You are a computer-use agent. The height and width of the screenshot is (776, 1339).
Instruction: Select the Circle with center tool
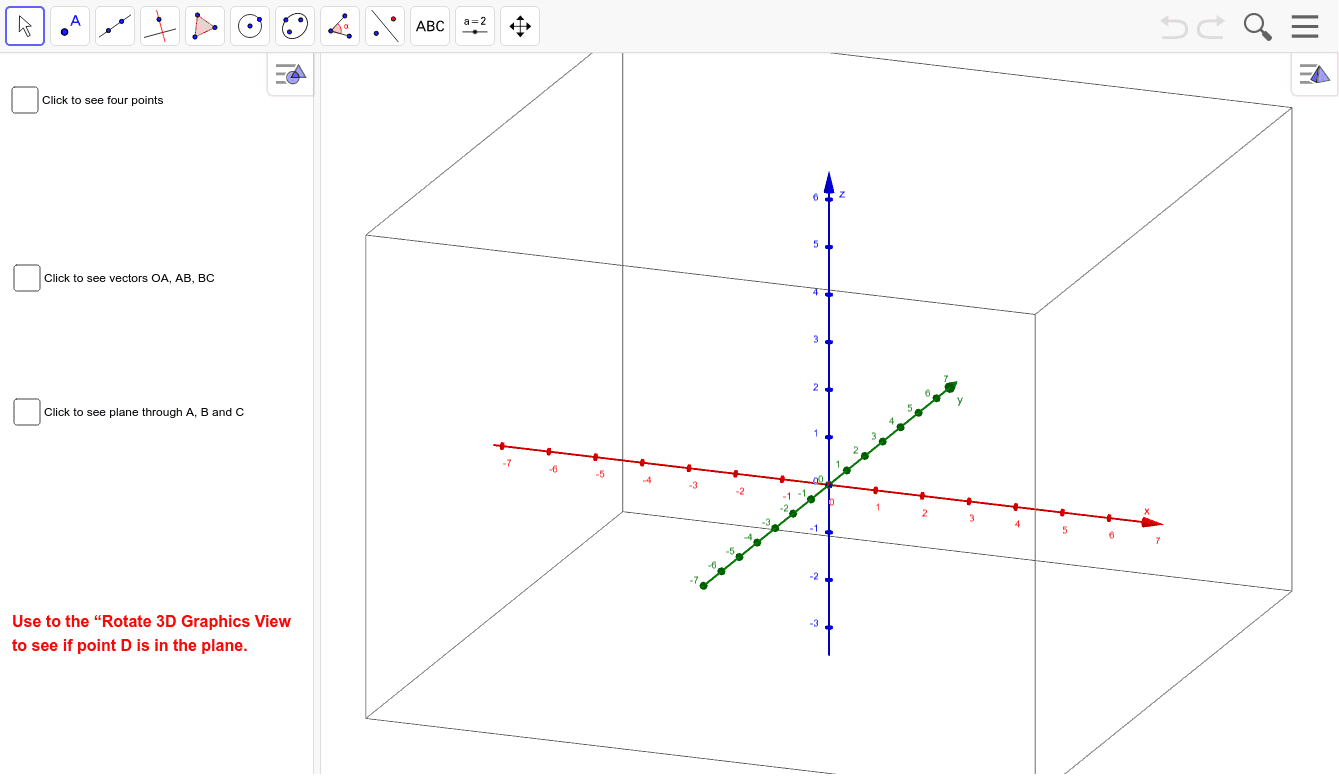click(249, 26)
